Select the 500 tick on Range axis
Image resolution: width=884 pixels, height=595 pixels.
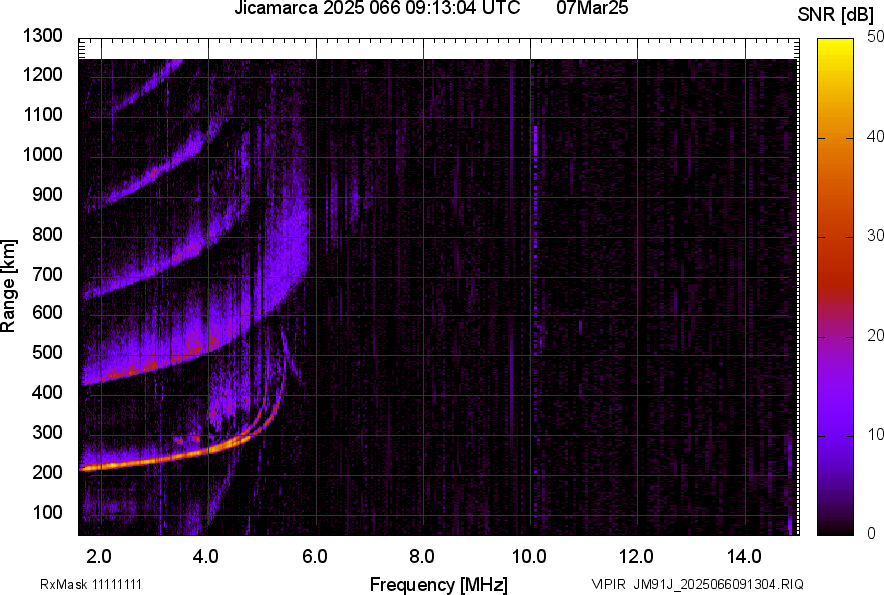[x=47, y=353]
